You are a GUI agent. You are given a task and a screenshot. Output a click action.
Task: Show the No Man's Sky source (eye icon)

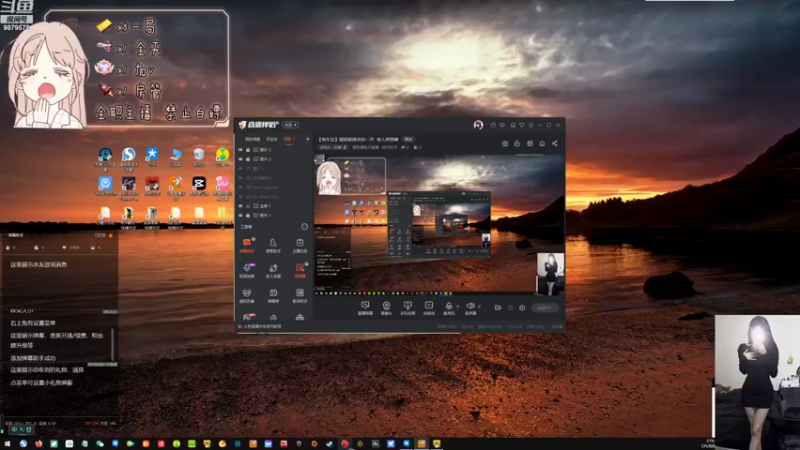pos(240,196)
